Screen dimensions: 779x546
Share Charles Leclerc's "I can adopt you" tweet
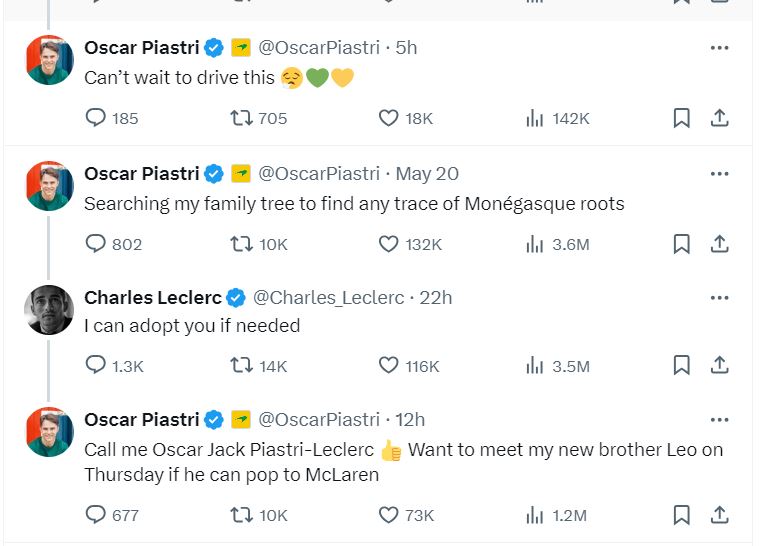[x=719, y=366]
